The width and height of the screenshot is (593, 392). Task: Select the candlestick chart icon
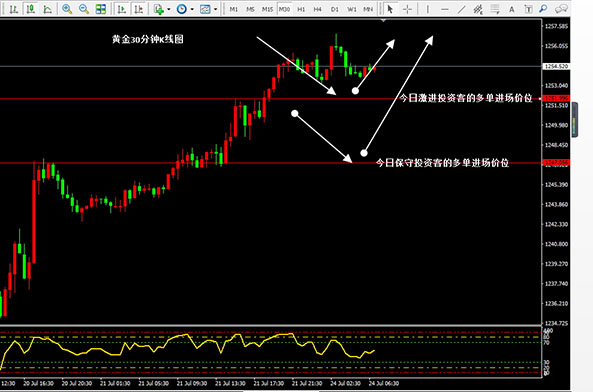(x=31, y=9)
